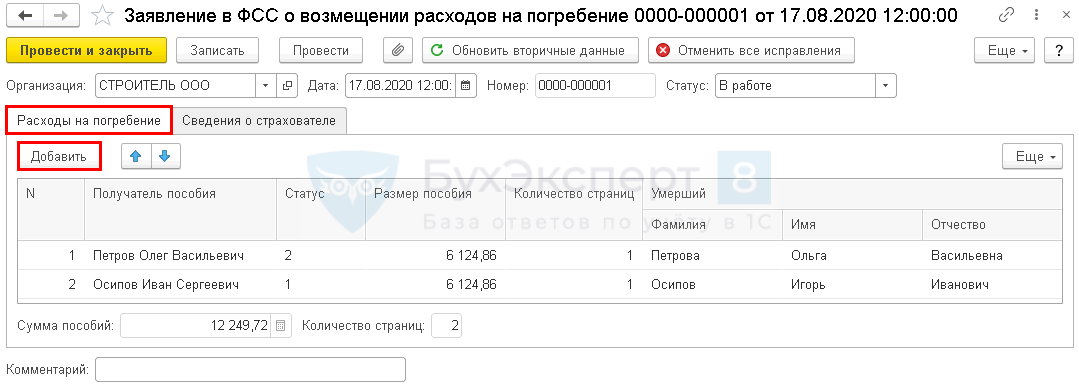Viewport: 1079px width, 385px height.
Task: Click the Сумма пособий value field
Action: 196,326
